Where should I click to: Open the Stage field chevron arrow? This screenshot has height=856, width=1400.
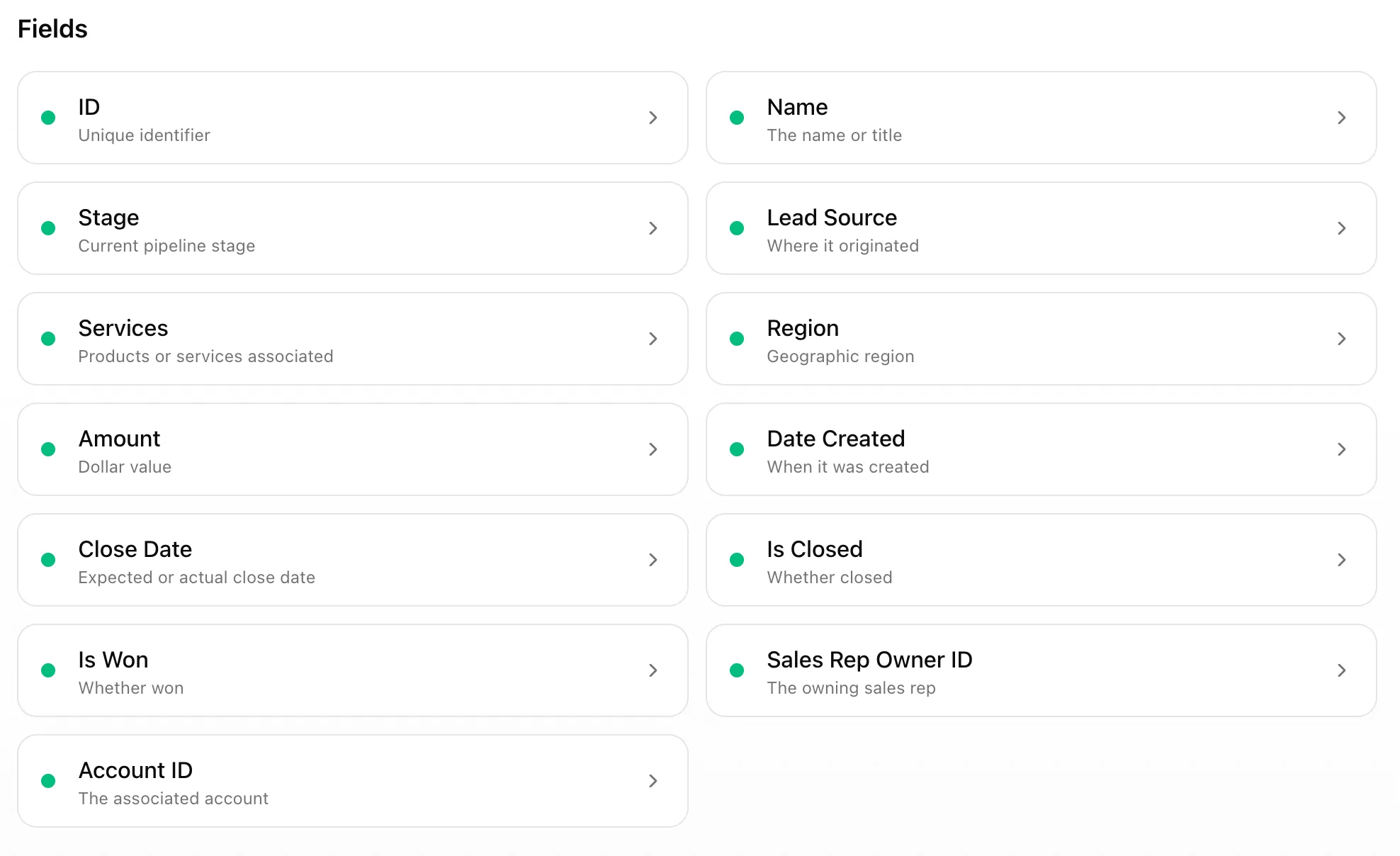coord(653,228)
